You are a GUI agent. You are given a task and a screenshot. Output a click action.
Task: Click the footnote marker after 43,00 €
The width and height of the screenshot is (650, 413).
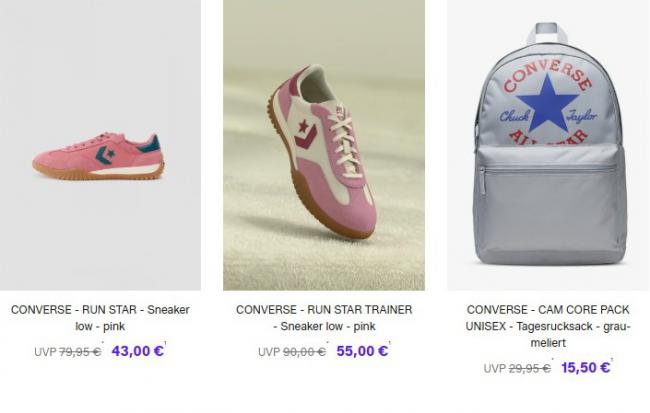tap(165, 343)
